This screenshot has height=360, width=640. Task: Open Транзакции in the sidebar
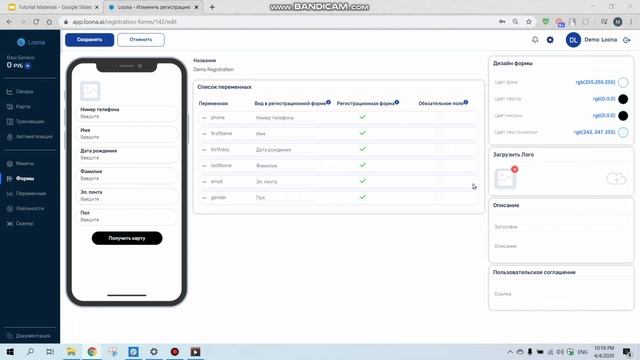(29, 122)
